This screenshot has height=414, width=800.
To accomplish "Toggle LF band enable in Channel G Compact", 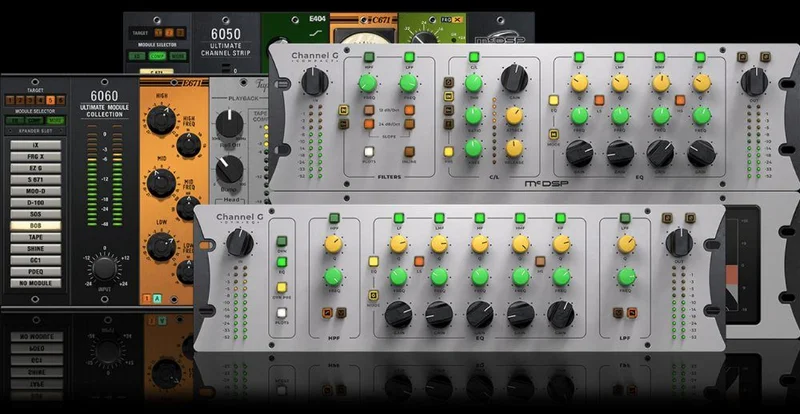I will click(579, 57).
